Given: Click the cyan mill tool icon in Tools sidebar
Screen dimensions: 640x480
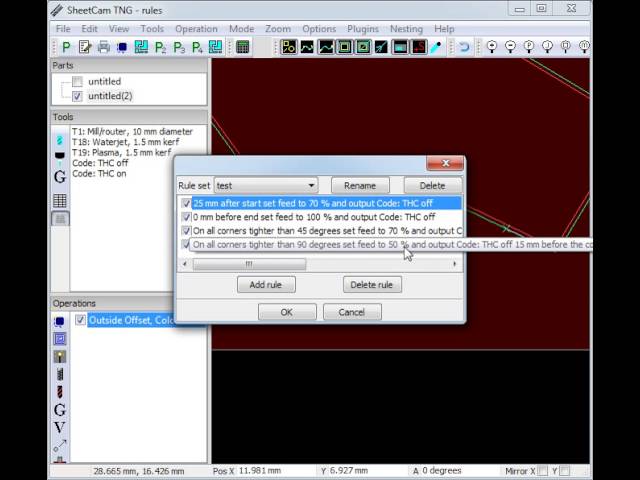Looking at the screenshot, I should pos(60,140).
